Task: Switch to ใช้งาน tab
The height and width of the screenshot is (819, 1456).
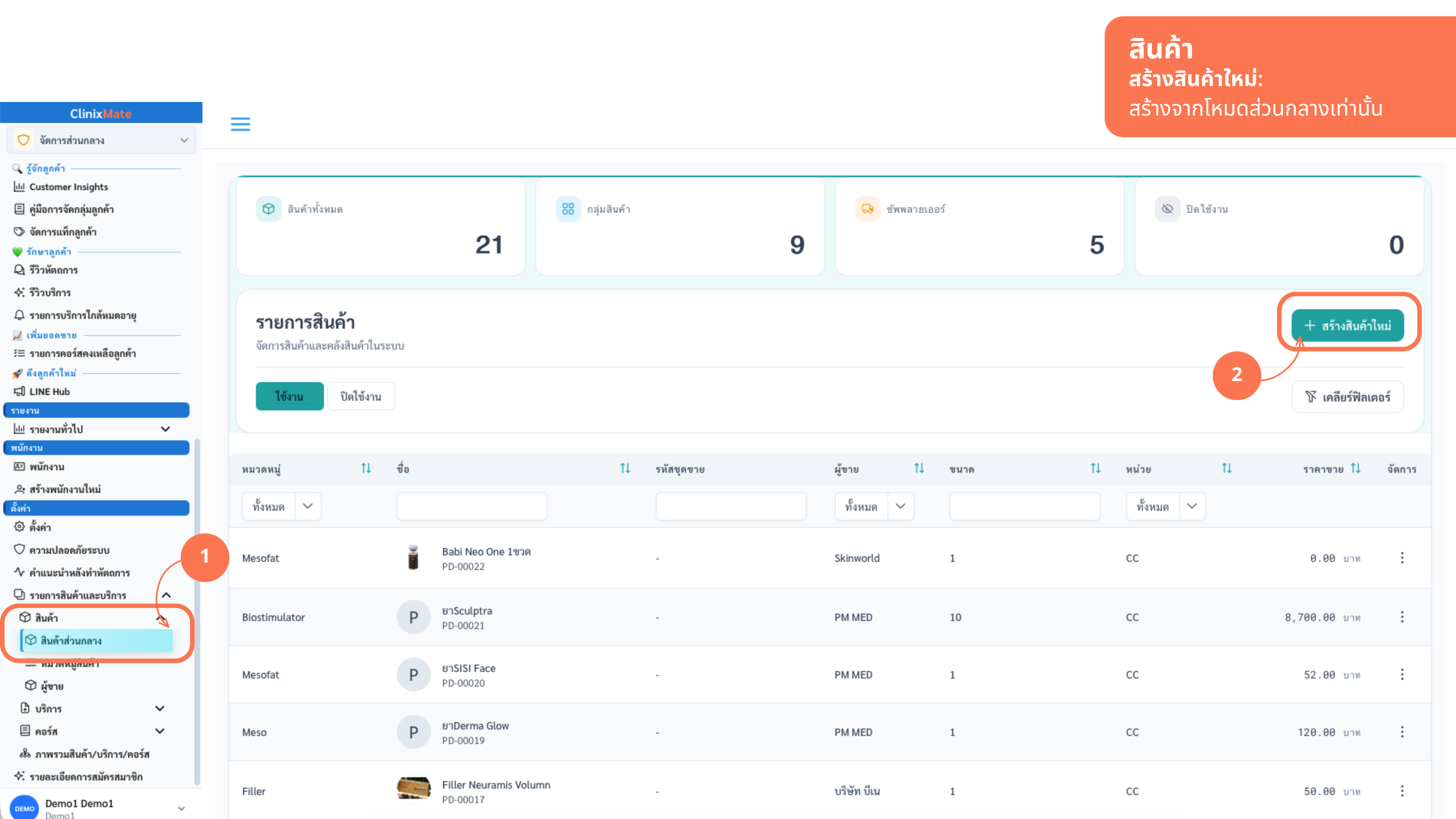Action: (x=289, y=396)
